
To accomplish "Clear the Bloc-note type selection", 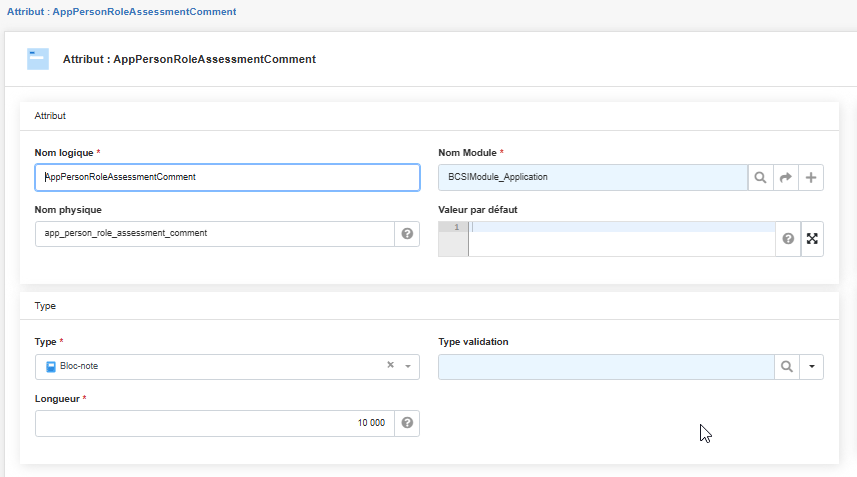I will (391, 366).
